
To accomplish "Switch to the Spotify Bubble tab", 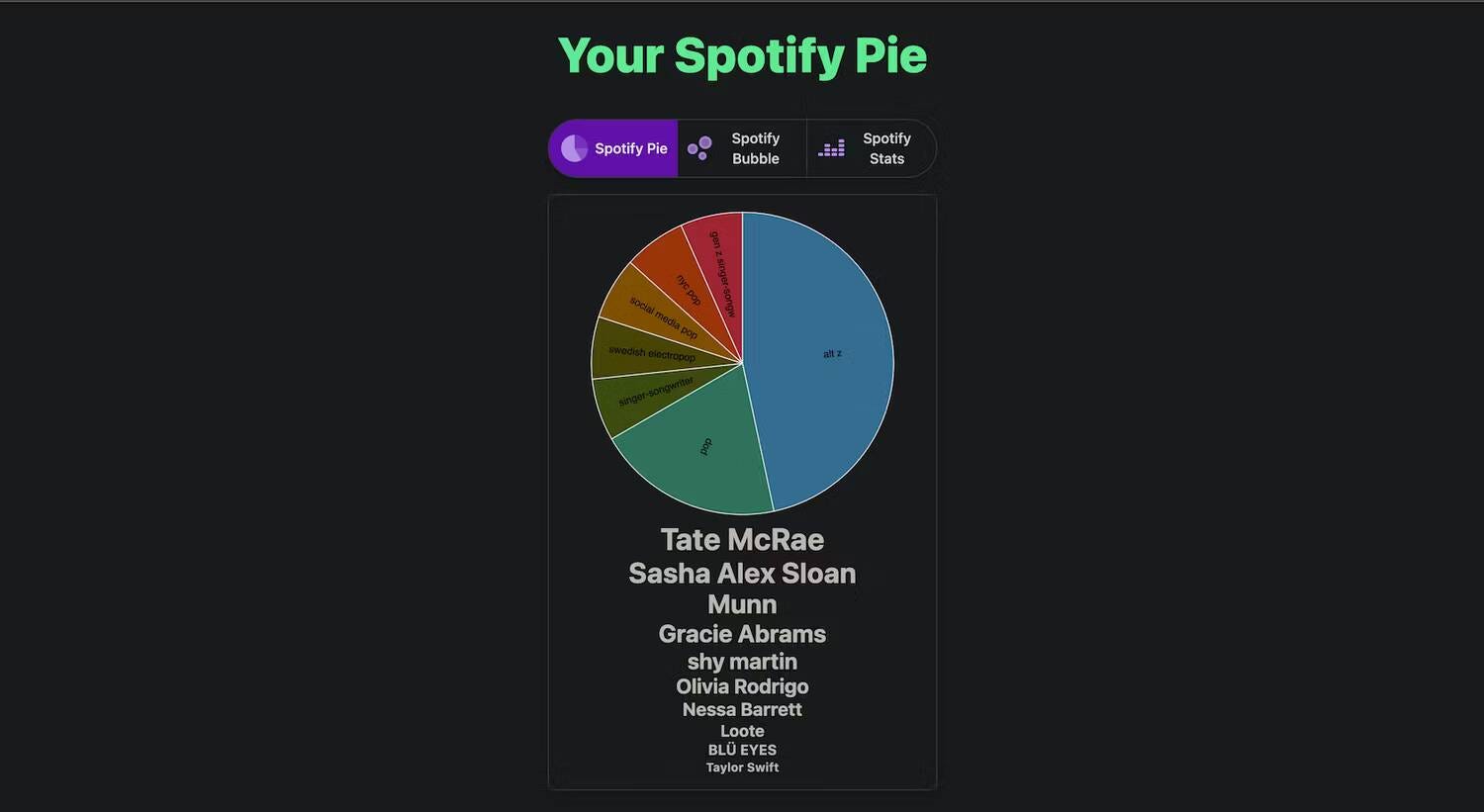I will click(x=755, y=148).
